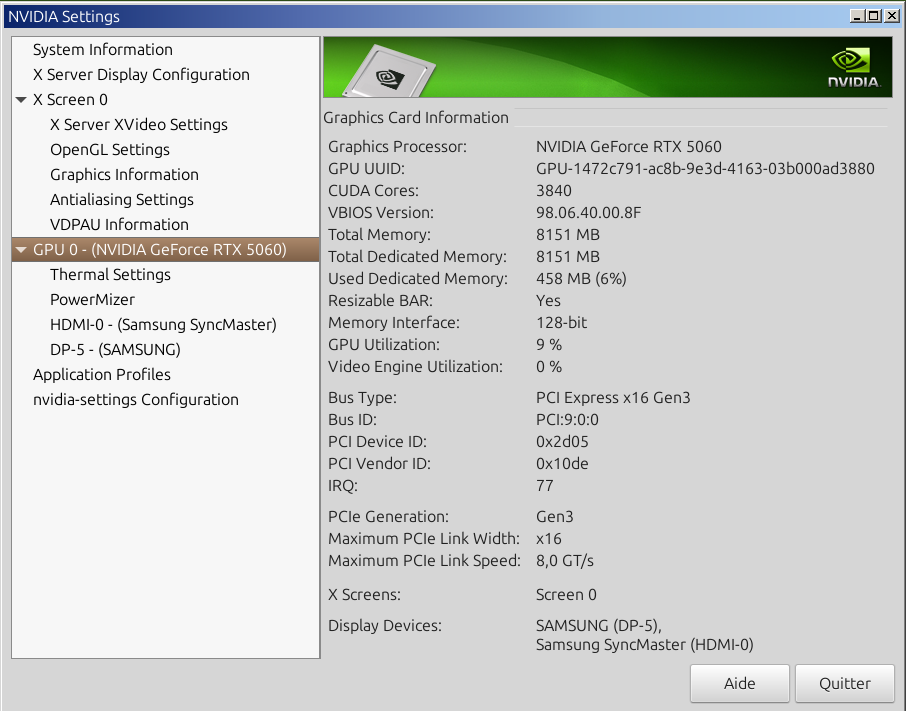The width and height of the screenshot is (906, 711).
Task: Click the NVIDIA logo in banner
Action: pos(853,67)
